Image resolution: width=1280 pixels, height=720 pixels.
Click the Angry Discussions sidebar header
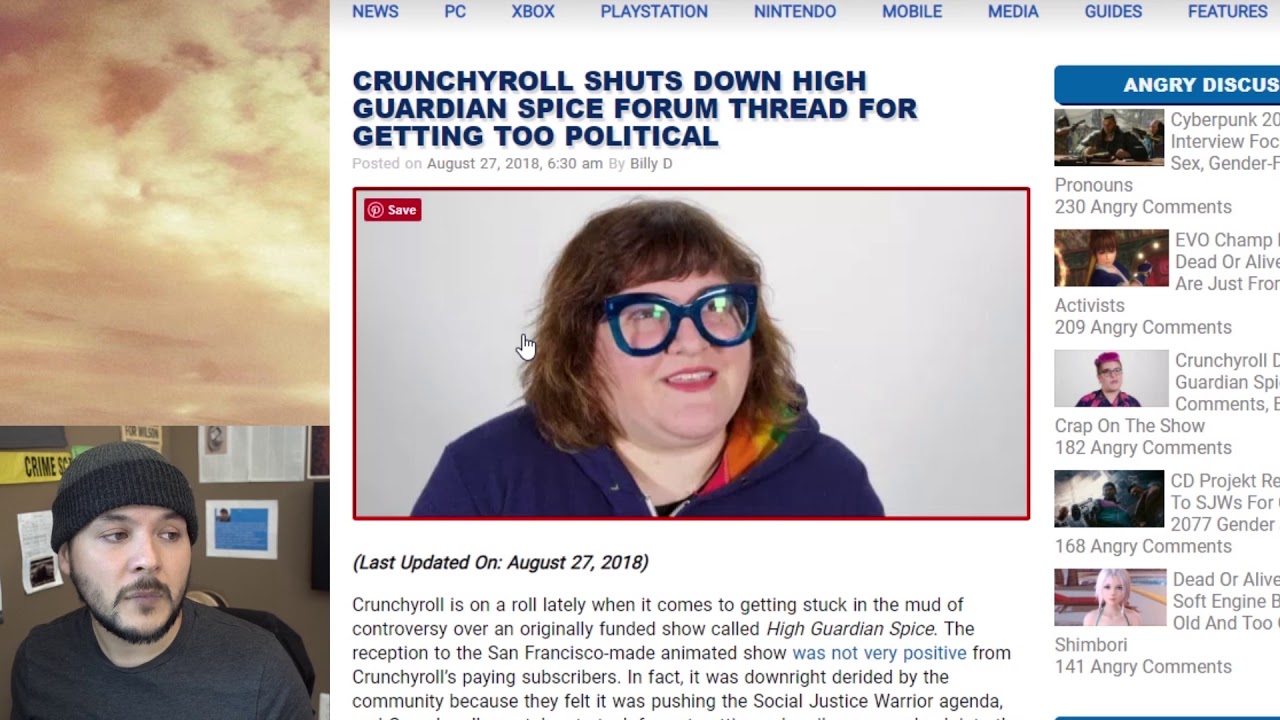pos(1167,85)
